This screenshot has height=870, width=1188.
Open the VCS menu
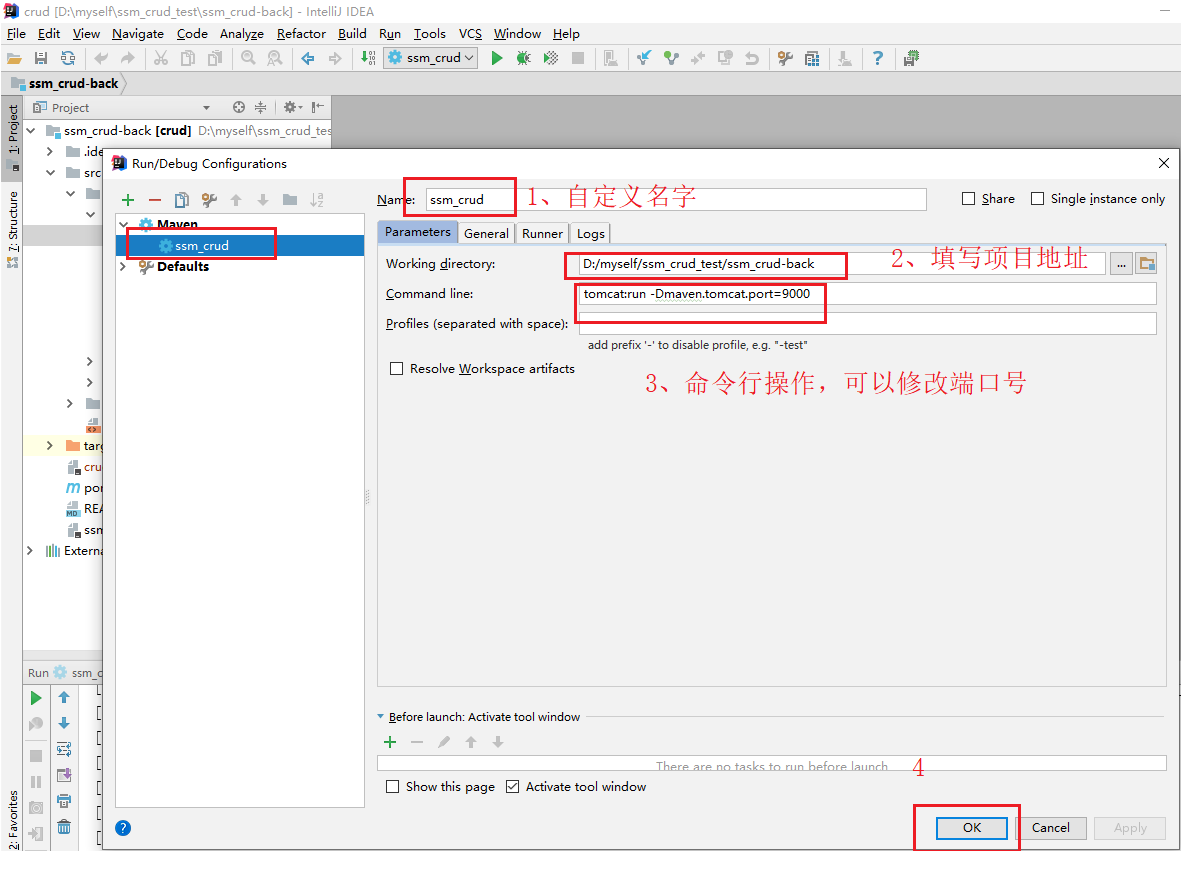click(x=470, y=34)
